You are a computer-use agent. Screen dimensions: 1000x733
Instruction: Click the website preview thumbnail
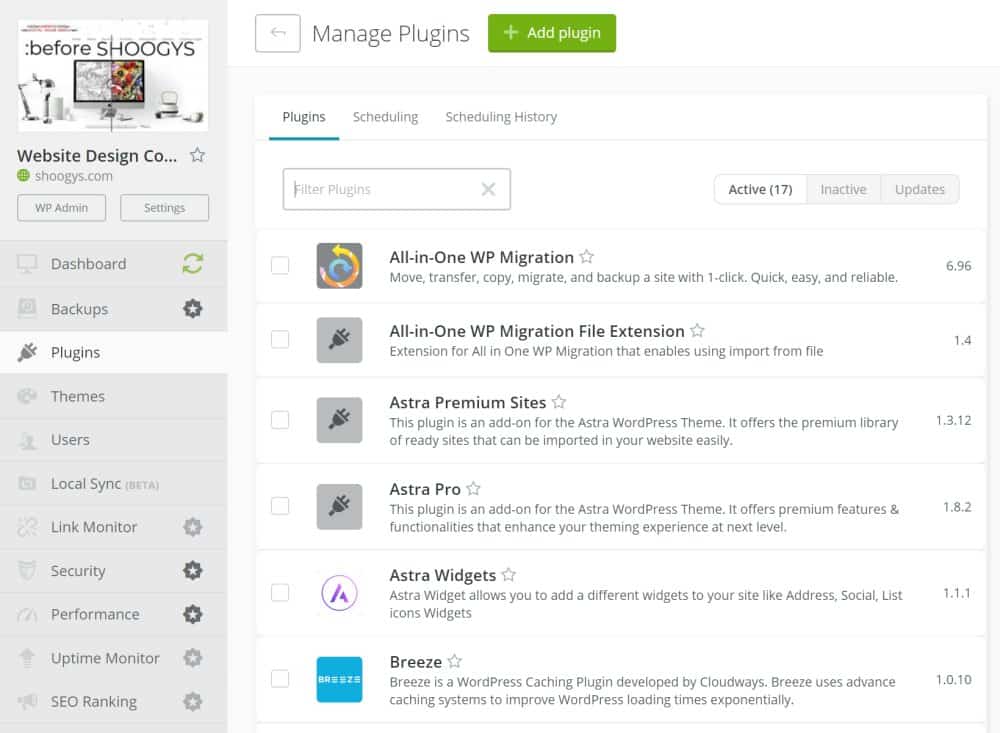click(113, 75)
